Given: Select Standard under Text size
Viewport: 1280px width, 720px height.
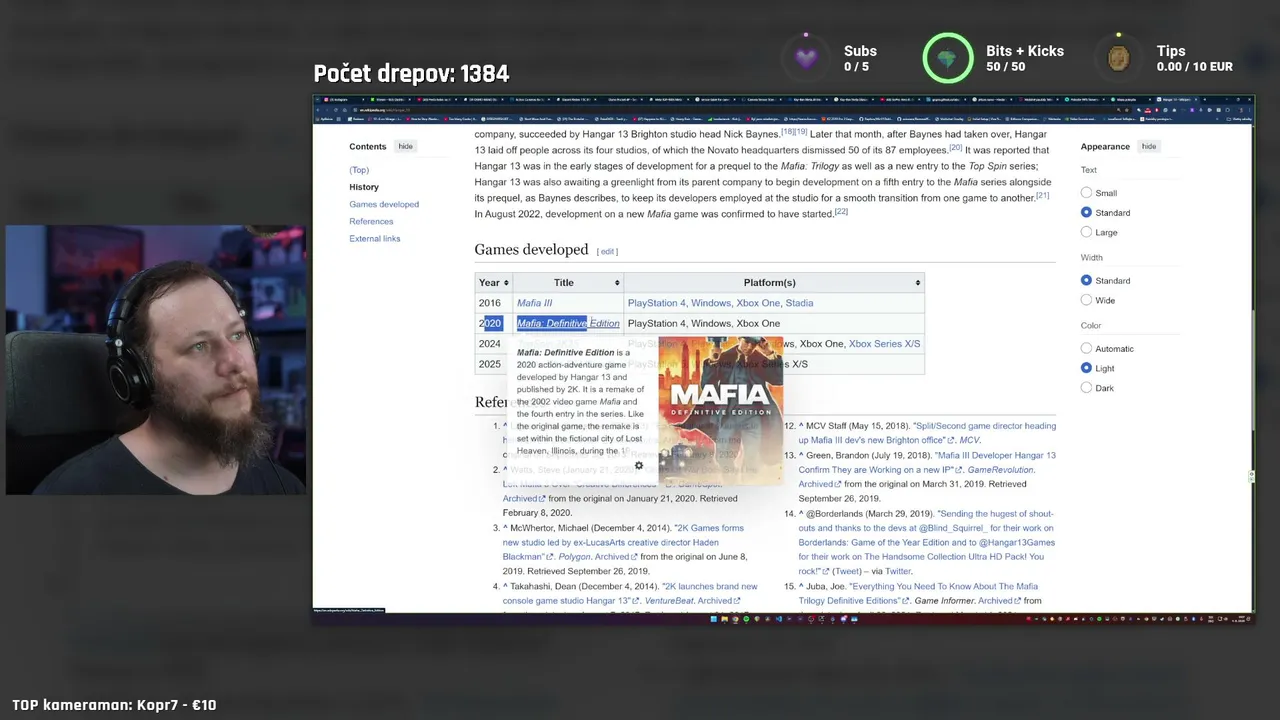Looking at the screenshot, I should pos(1086,213).
